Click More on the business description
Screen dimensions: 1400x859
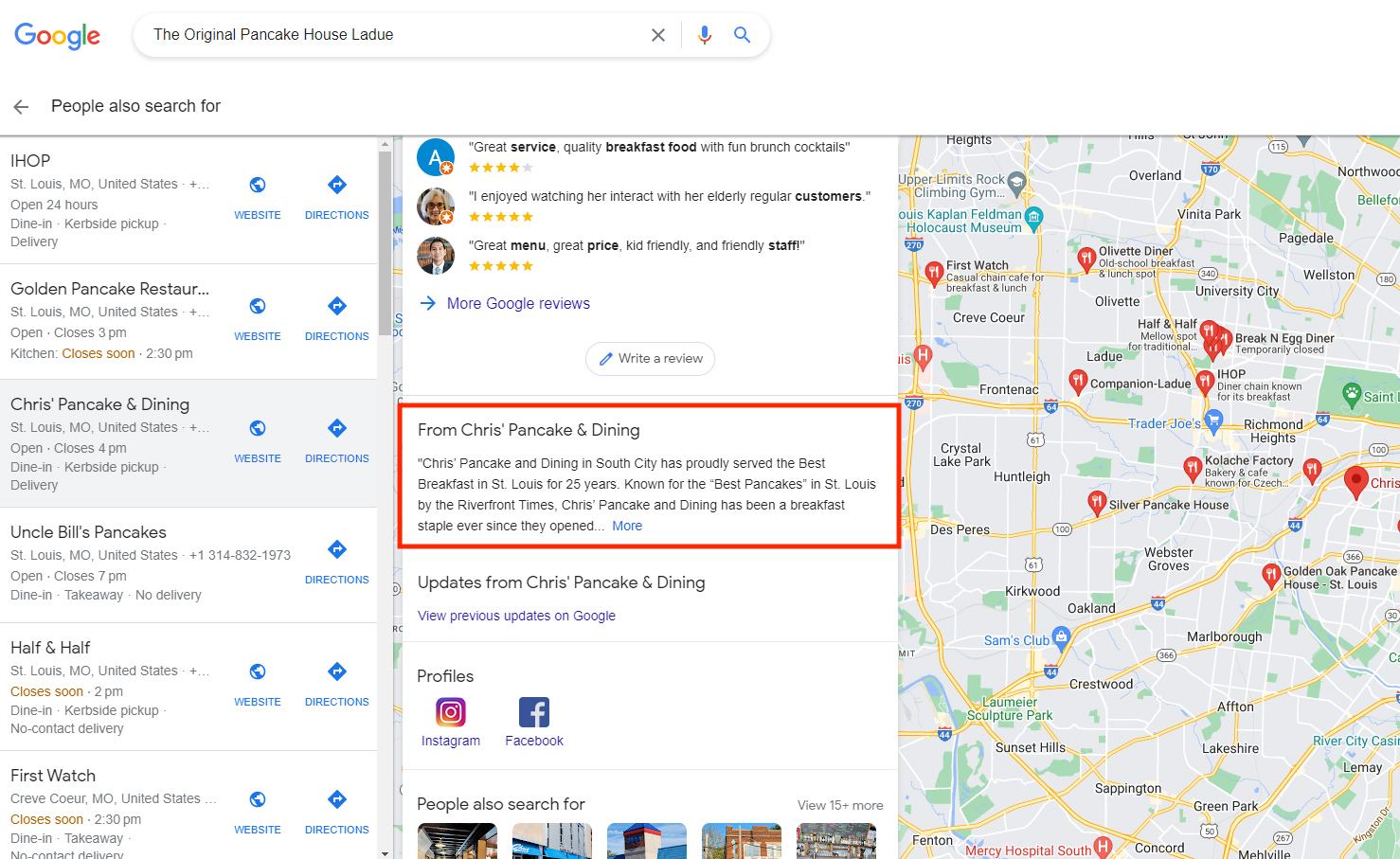click(626, 525)
